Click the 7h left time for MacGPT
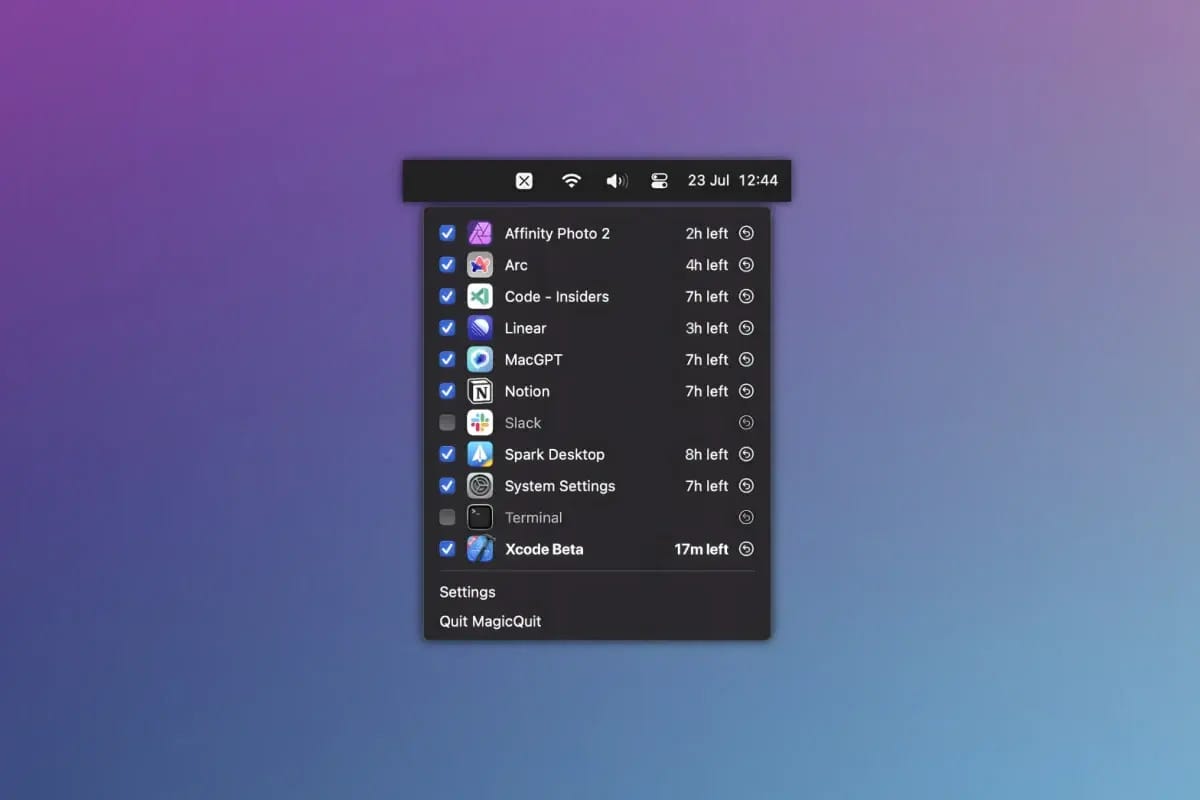This screenshot has height=800, width=1200. [x=707, y=359]
